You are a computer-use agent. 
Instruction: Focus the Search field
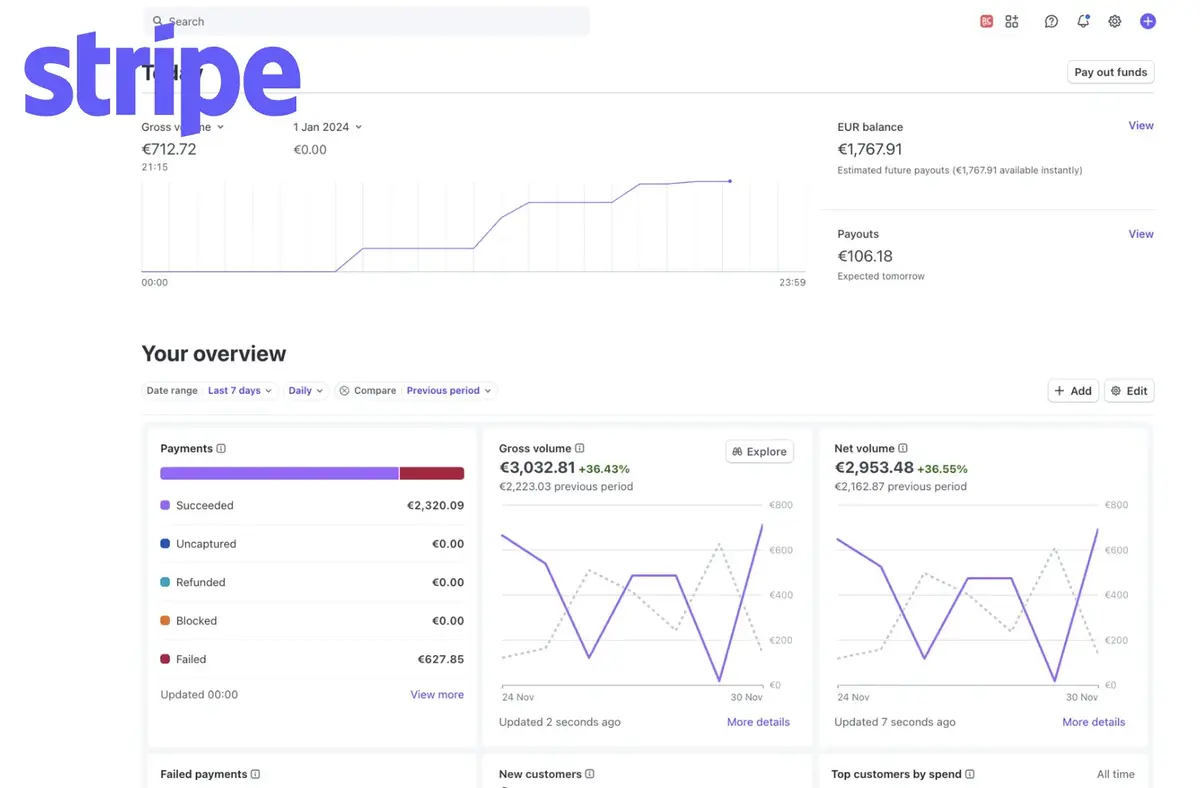367,21
